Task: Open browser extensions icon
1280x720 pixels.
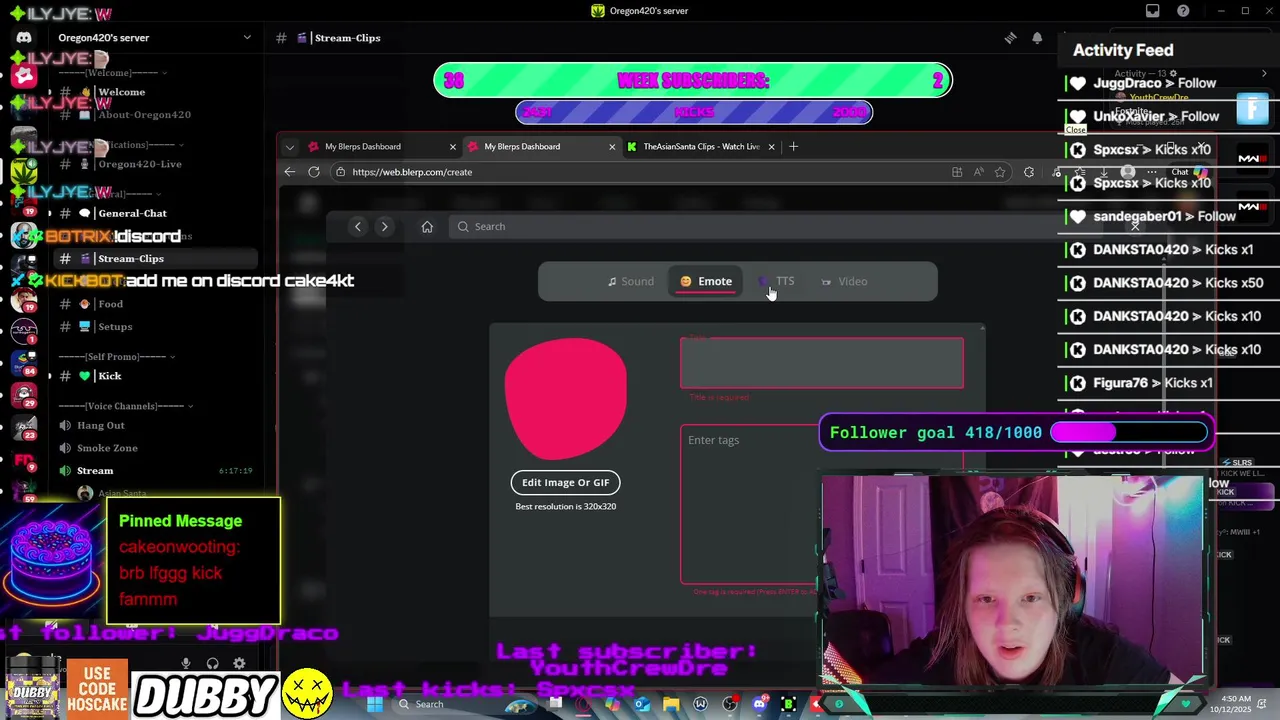Action: (1029, 172)
